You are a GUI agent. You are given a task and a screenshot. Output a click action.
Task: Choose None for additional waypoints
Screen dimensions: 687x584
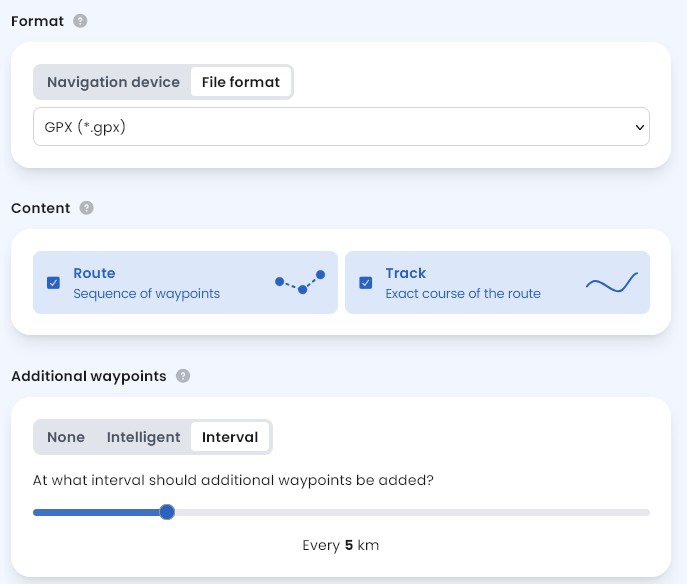click(66, 437)
